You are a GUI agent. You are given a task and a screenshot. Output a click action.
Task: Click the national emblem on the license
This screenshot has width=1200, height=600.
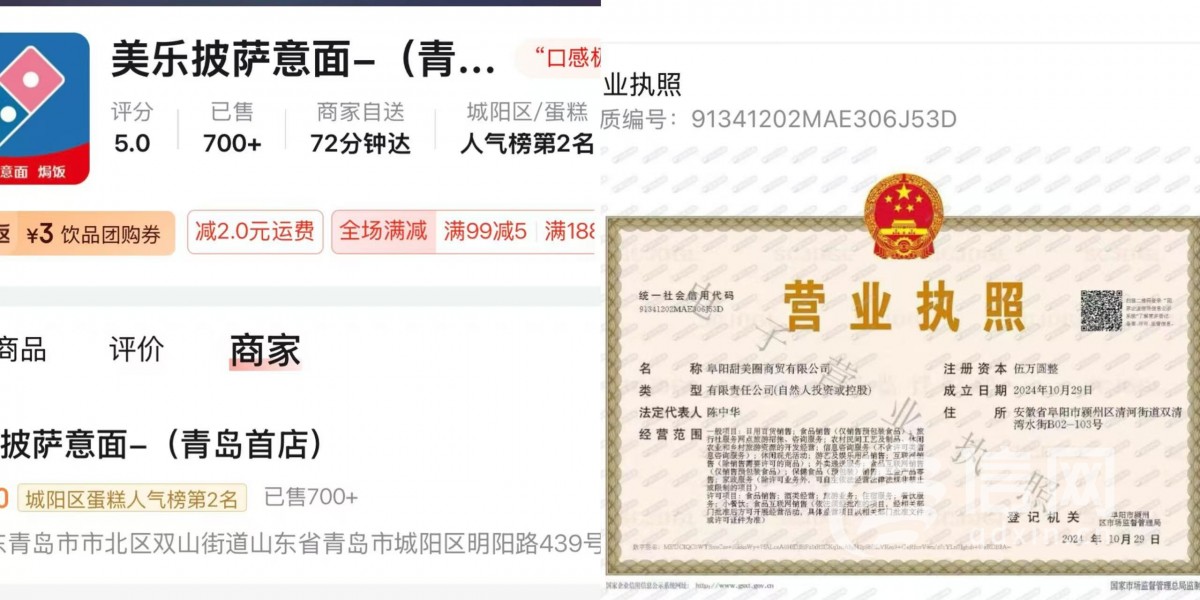(x=903, y=216)
